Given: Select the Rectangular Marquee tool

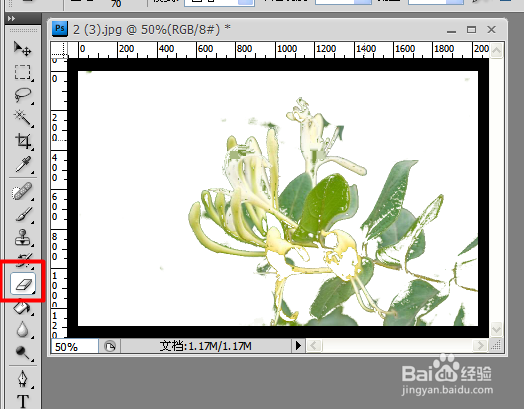Looking at the screenshot, I should [x=23, y=72].
